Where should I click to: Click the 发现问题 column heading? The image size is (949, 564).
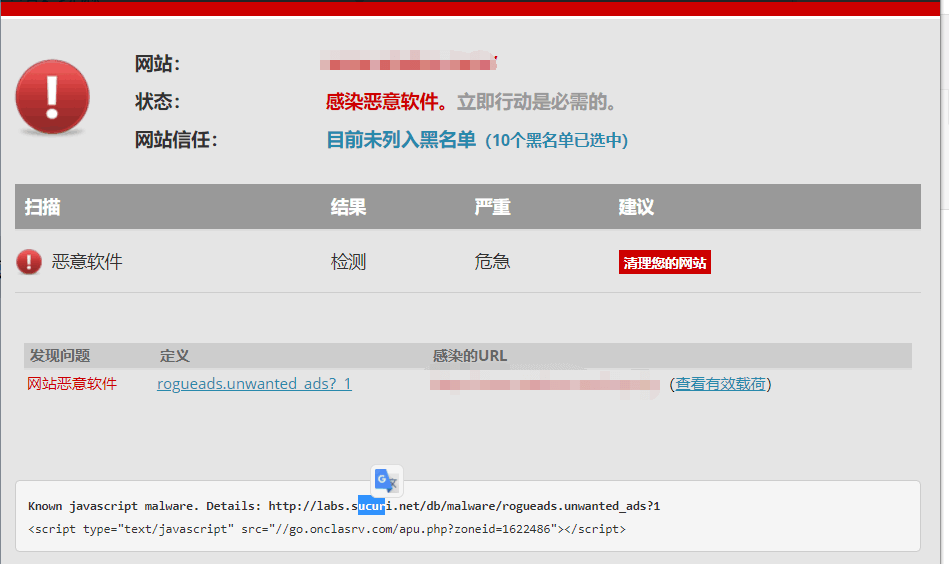click(x=60, y=356)
